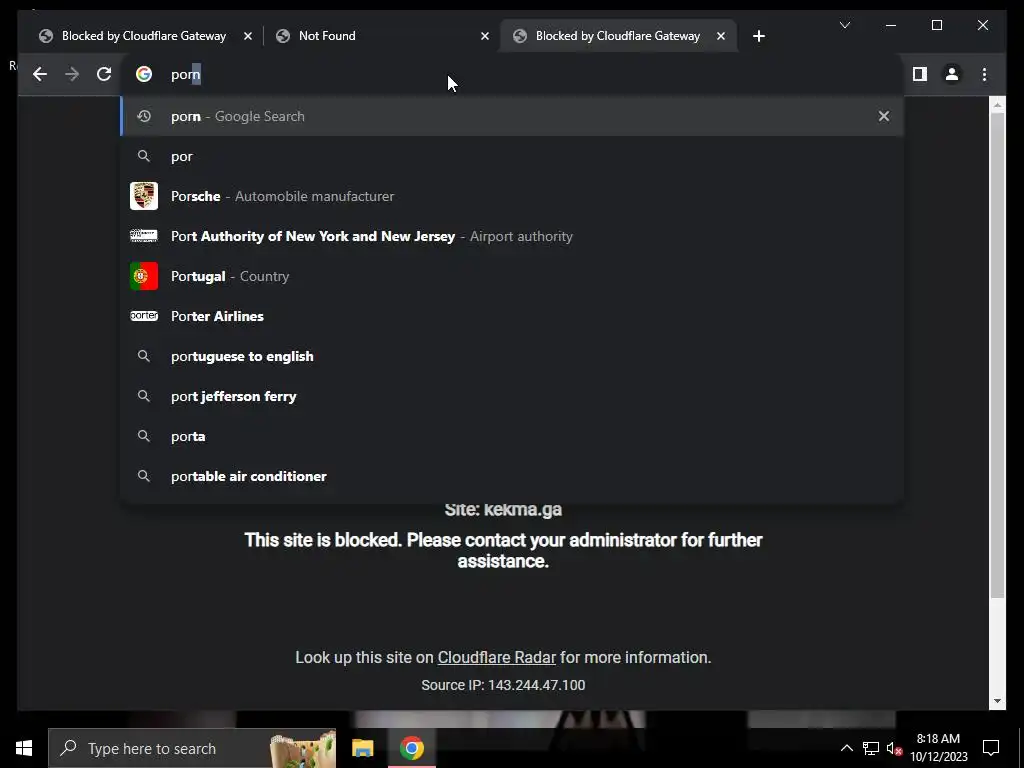This screenshot has height=768, width=1024.
Task: Click the Google icon in address bar
Action: 144,74
